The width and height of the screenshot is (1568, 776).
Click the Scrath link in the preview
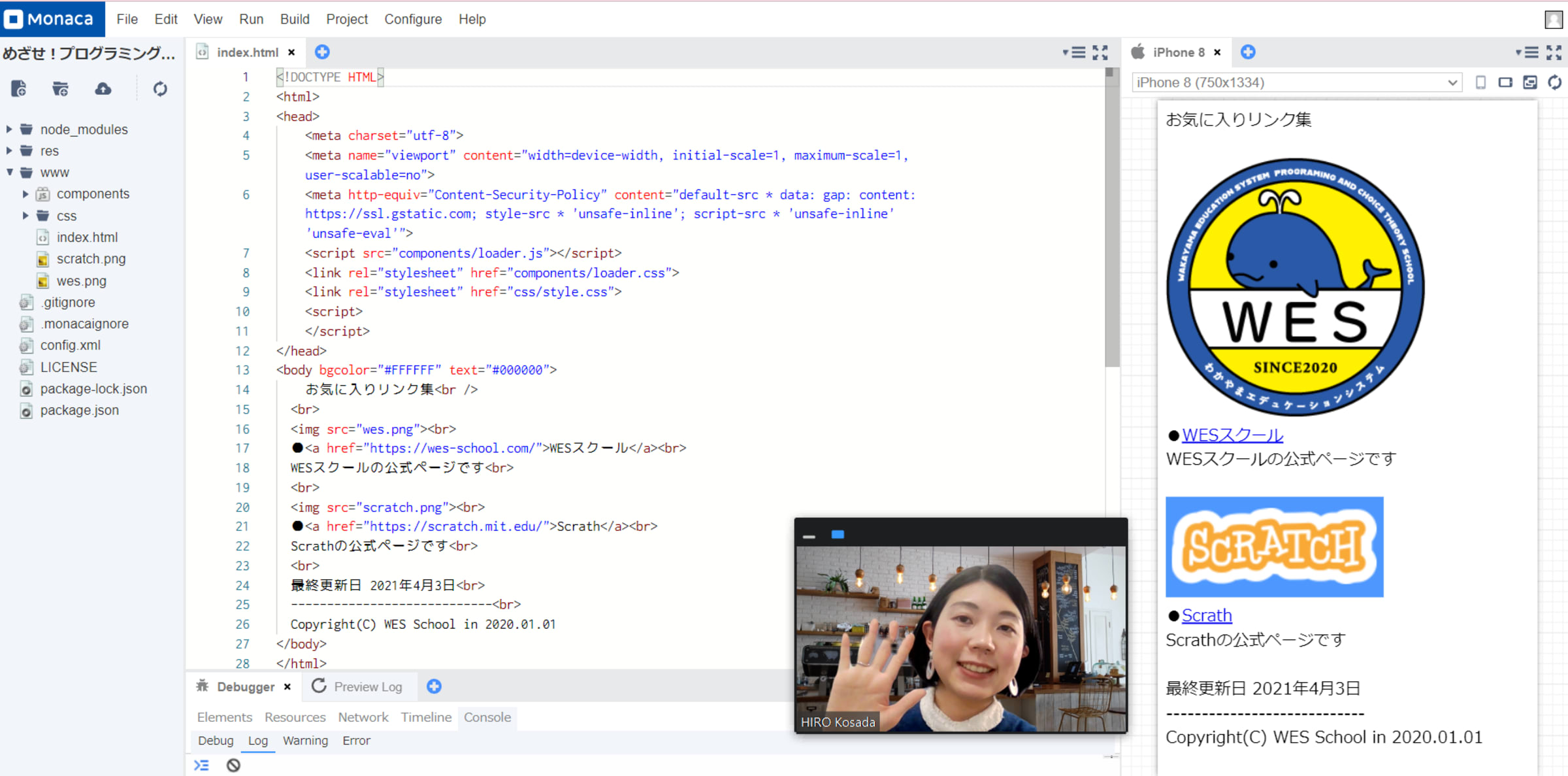tap(1206, 615)
